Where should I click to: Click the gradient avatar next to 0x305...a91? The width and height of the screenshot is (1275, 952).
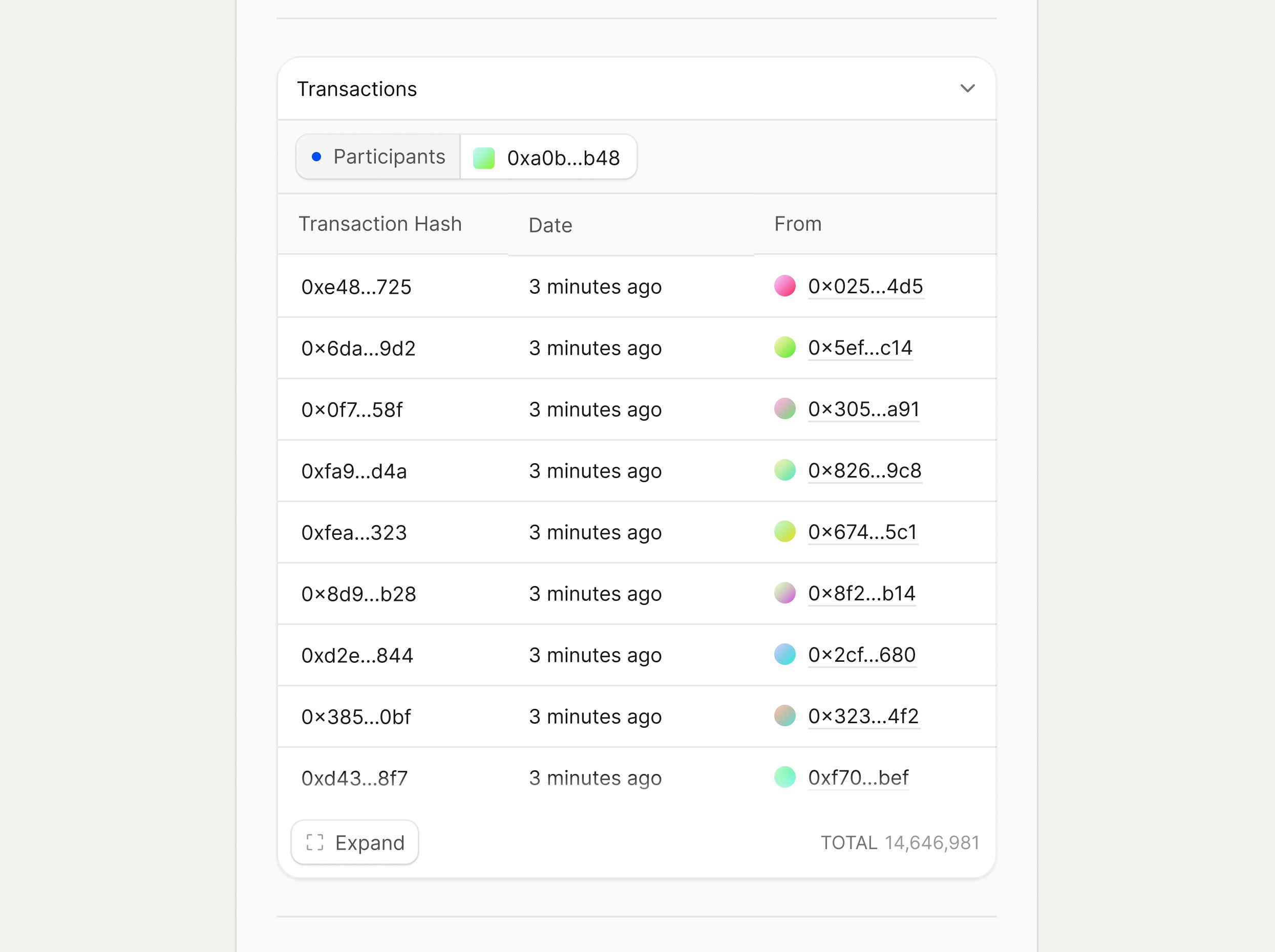(x=785, y=410)
